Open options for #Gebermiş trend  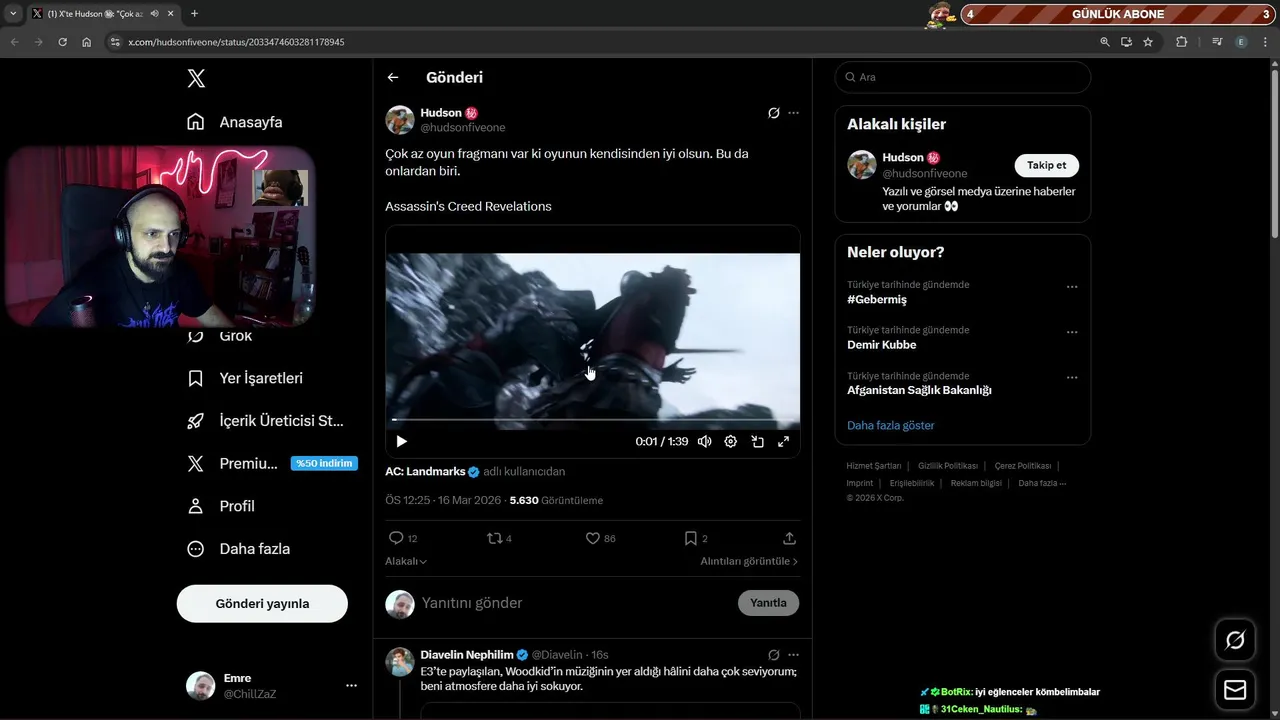pos(1072,287)
